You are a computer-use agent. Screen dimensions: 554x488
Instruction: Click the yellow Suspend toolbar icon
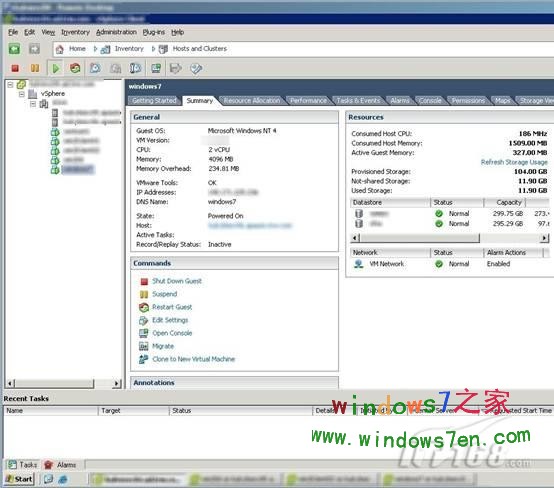pos(35,68)
